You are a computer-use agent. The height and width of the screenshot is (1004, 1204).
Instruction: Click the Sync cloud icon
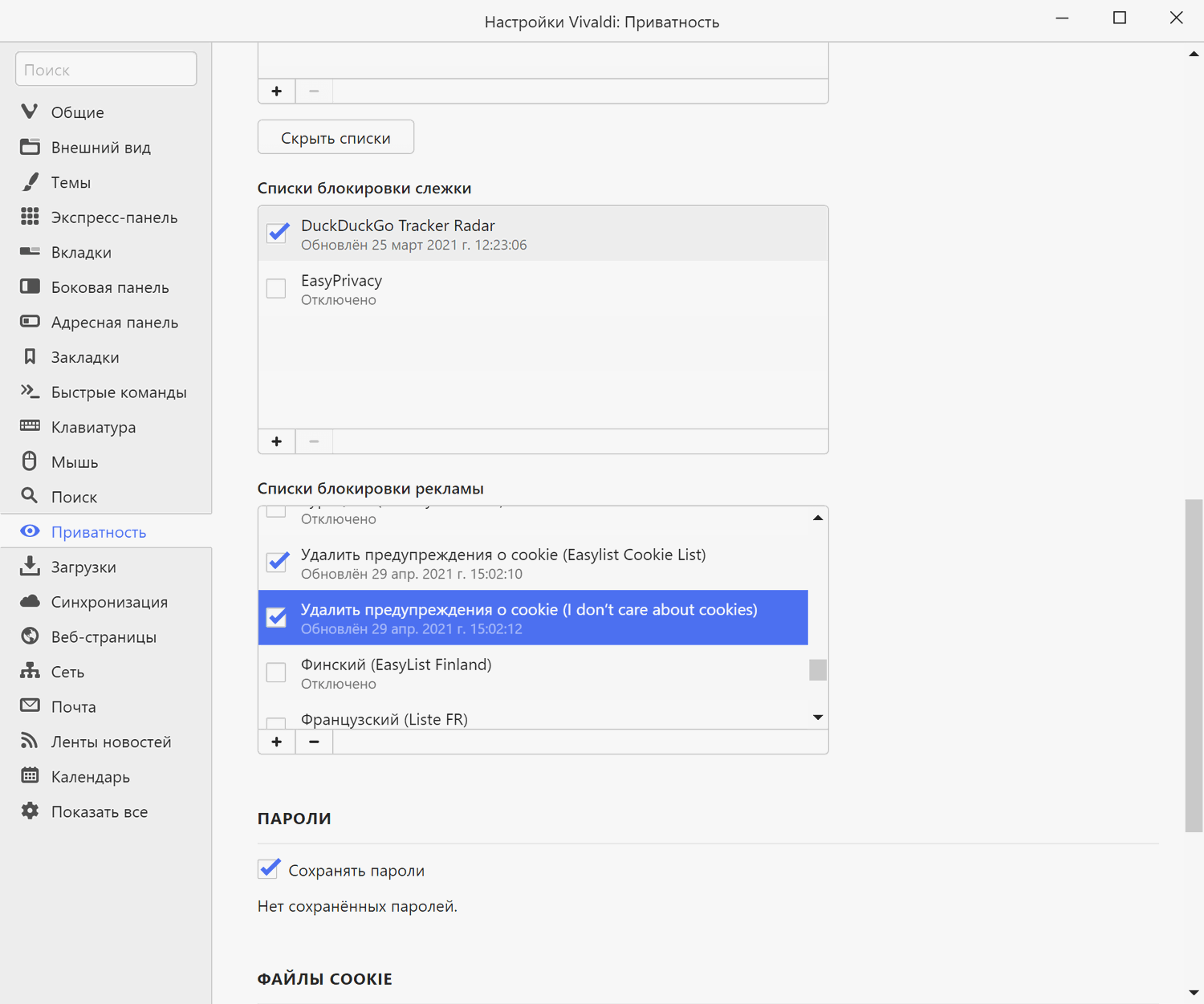[x=30, y=601]
